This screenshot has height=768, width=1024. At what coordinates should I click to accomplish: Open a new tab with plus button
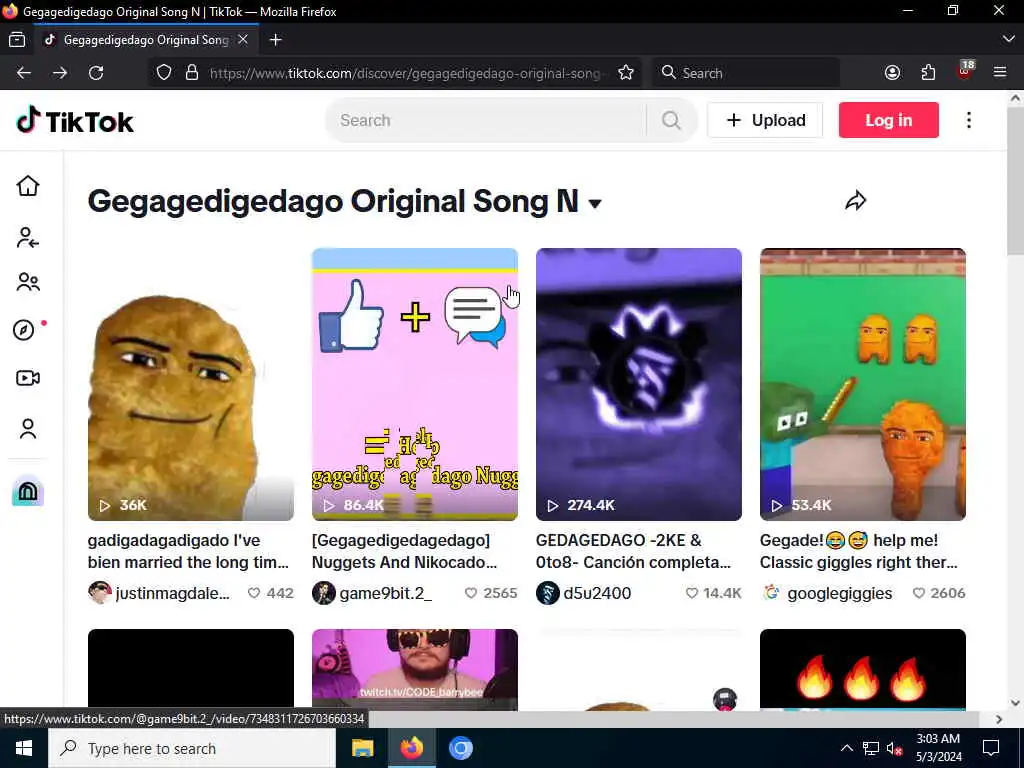[276, 40]
